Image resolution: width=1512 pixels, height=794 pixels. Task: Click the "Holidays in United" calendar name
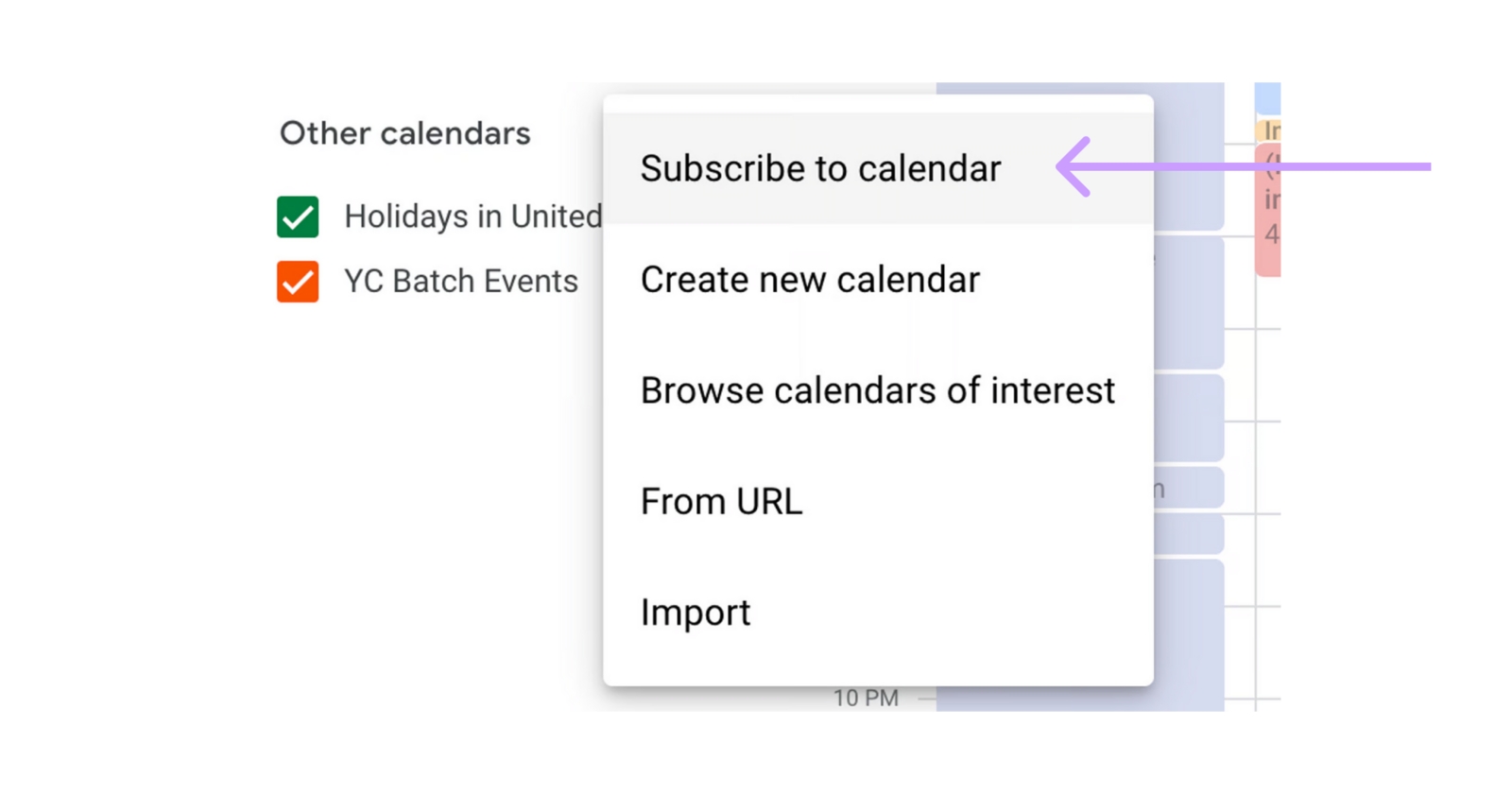pyautogui.click(x=472, y=216)
